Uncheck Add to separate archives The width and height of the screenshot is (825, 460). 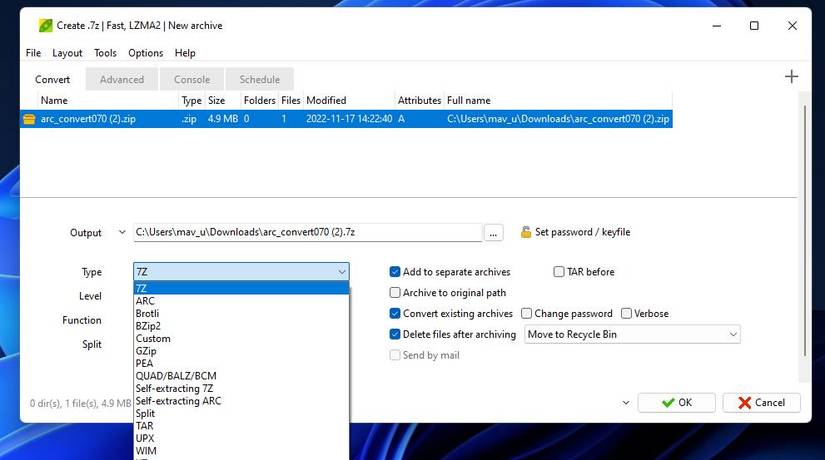pos(395,272)
